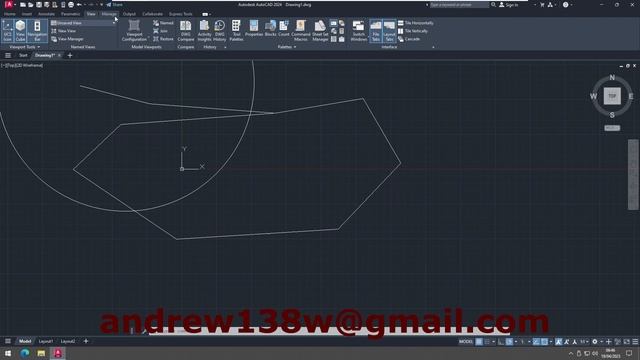Open the Properties palette
This screenshot has height=360, width=640.
point(254,29)
